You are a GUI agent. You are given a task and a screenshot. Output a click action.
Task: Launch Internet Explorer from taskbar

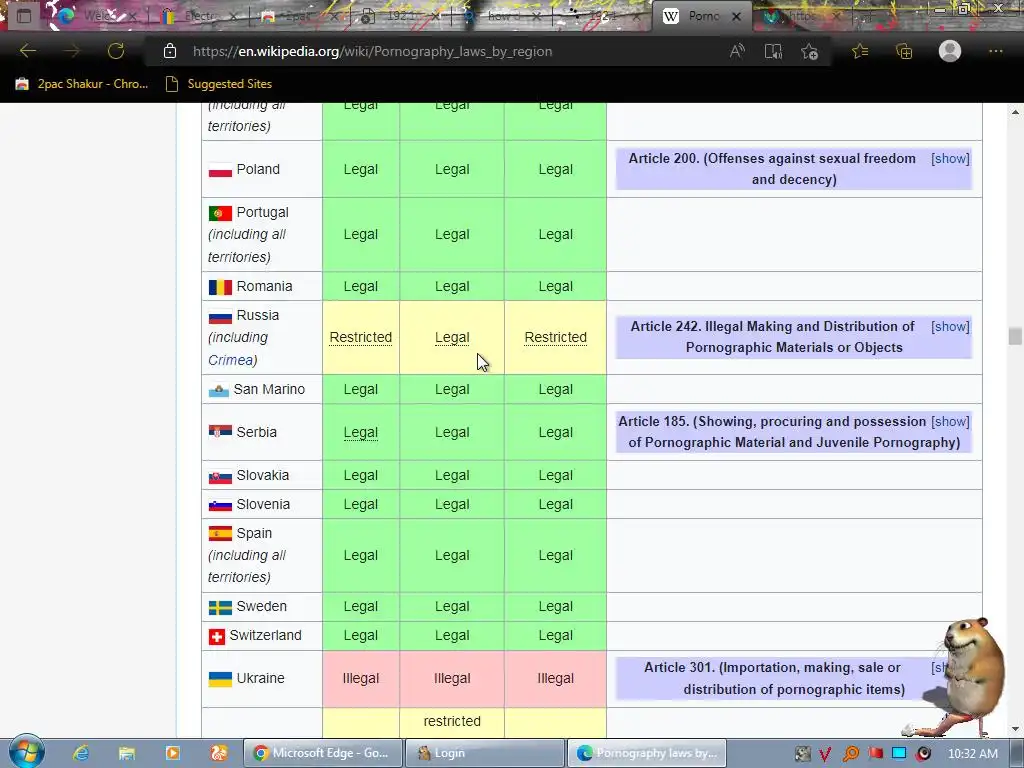[81, 753]
